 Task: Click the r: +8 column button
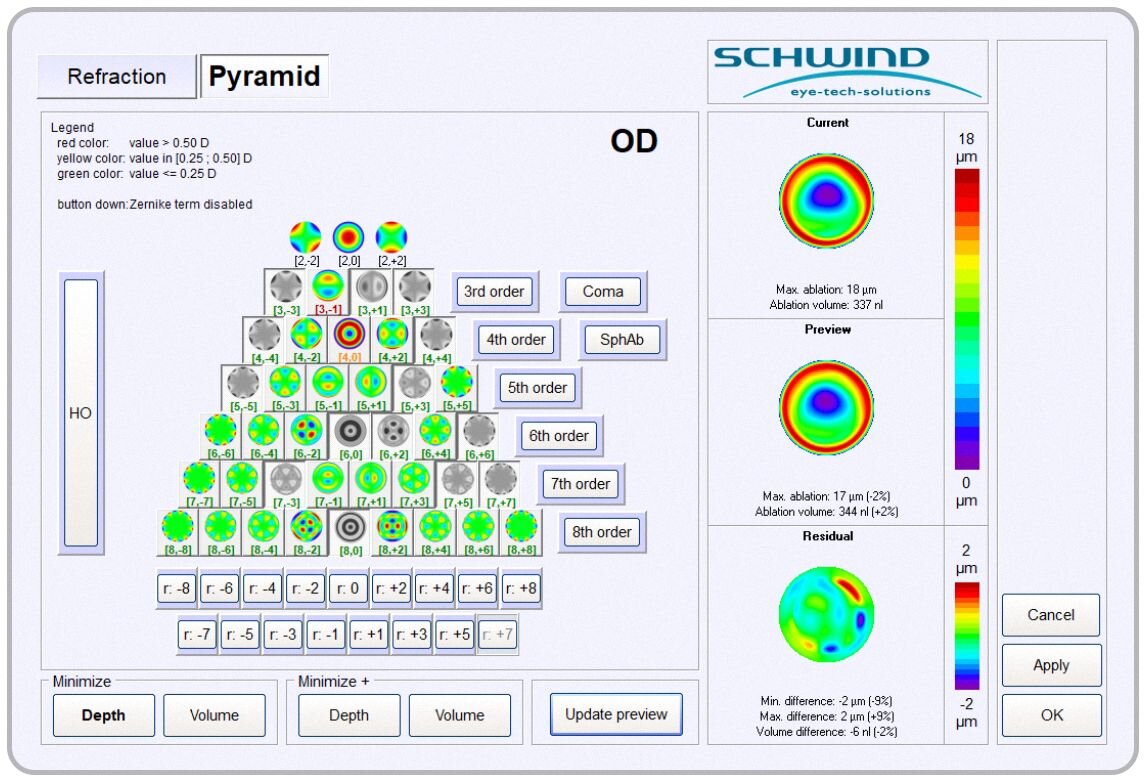(521, 589)
